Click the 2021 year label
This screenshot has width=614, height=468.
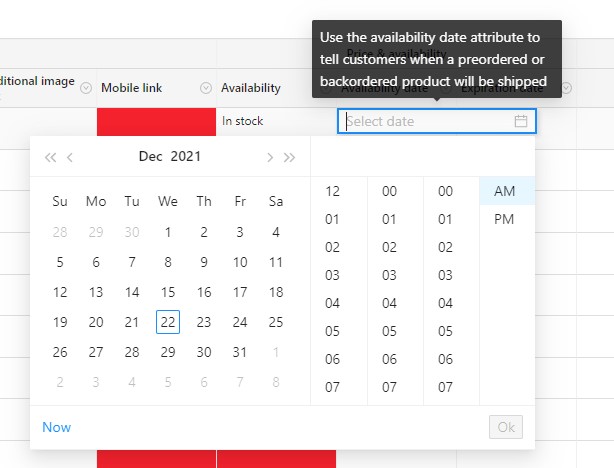[185, 156]
